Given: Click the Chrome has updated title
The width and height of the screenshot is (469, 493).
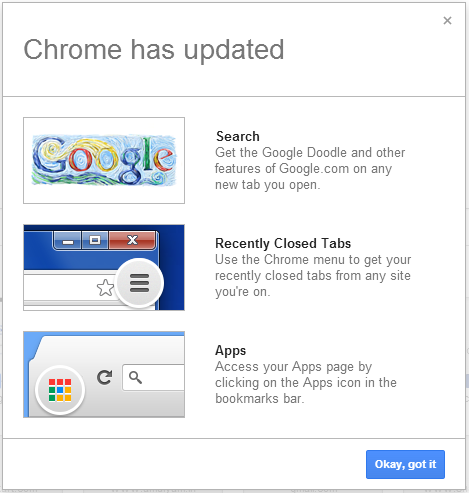Looking at the screenshot, I should tap(154, 50).
